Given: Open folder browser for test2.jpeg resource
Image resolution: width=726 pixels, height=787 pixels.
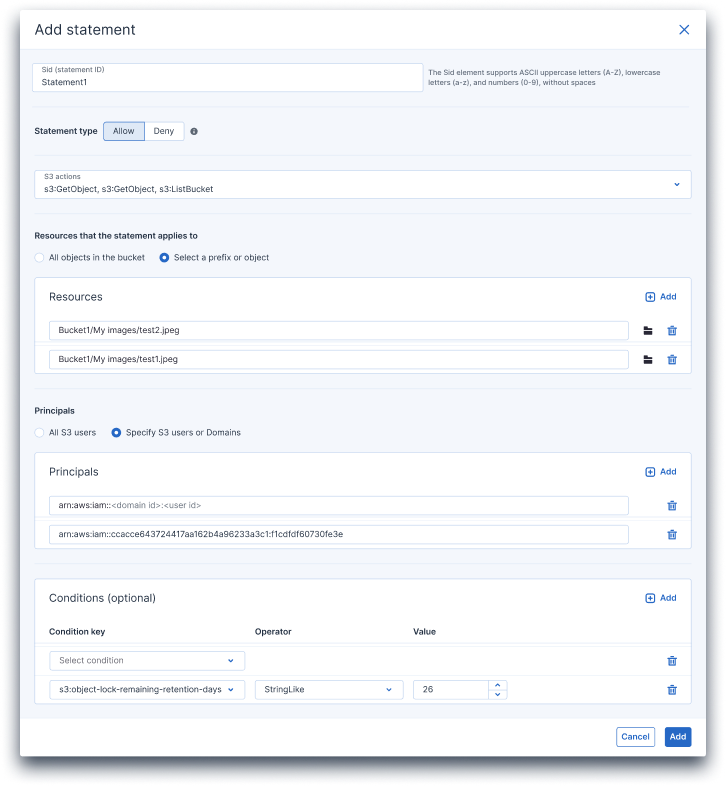Looking at the screenshot, I should click(x=648, y=331).
